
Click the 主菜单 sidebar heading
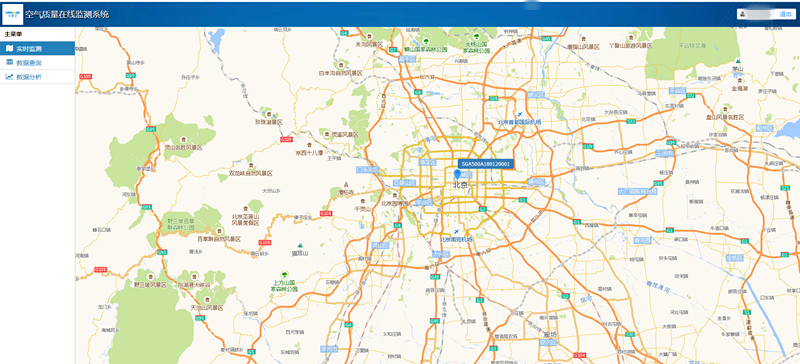tap(12, 35)
